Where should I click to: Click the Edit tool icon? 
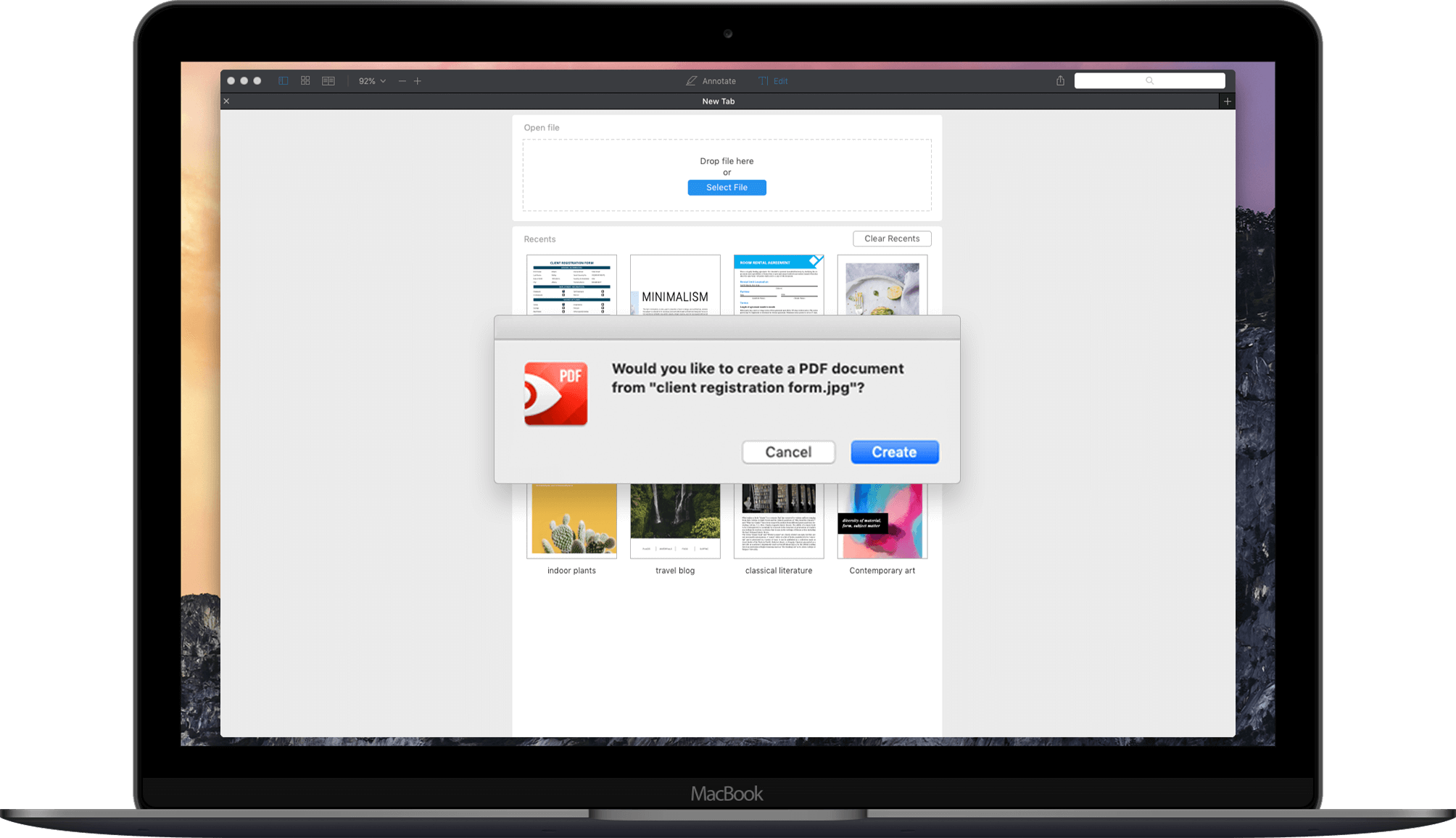761,80
